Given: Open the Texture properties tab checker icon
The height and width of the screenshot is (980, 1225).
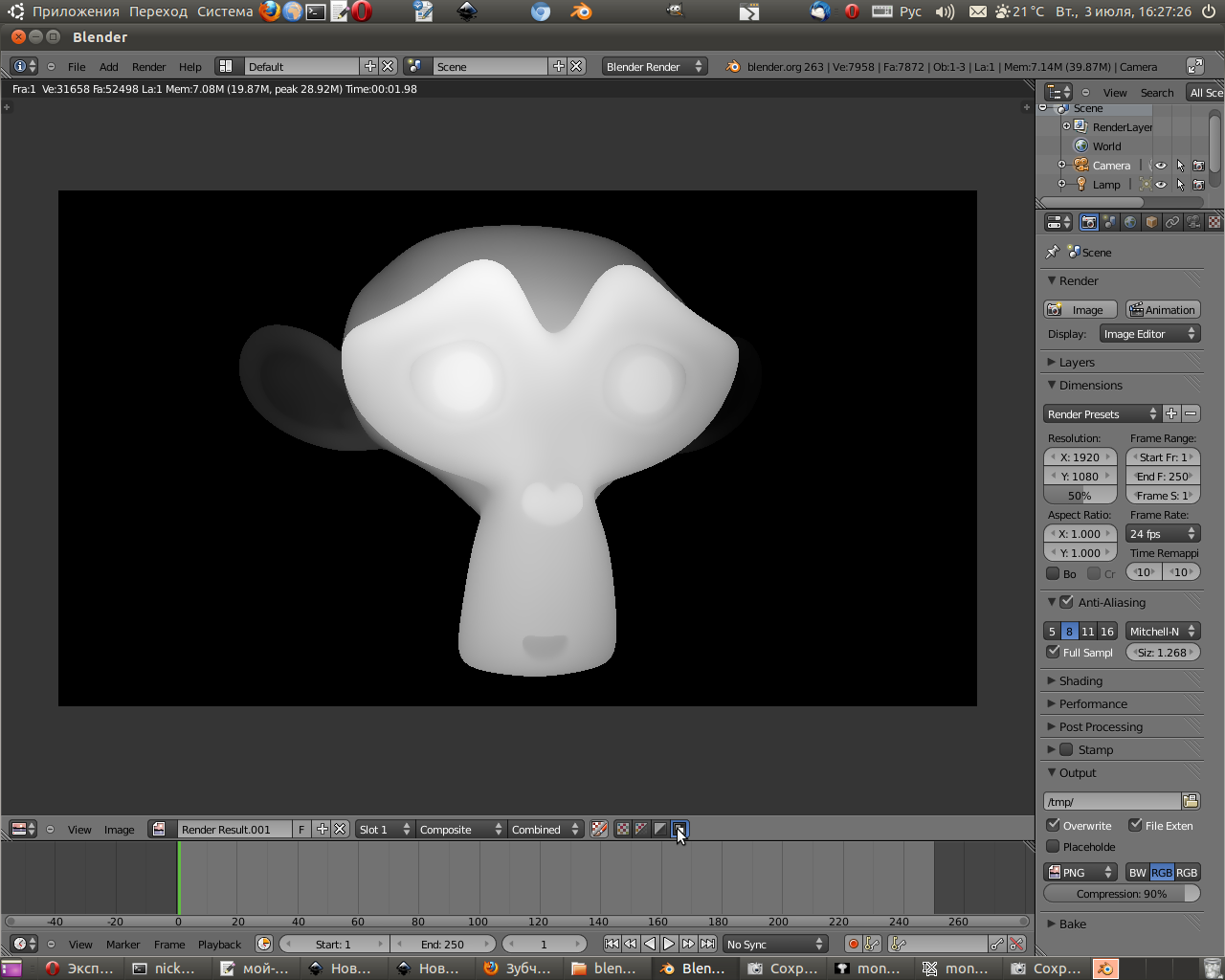Looking at the screenshot, I should 1214,222.
